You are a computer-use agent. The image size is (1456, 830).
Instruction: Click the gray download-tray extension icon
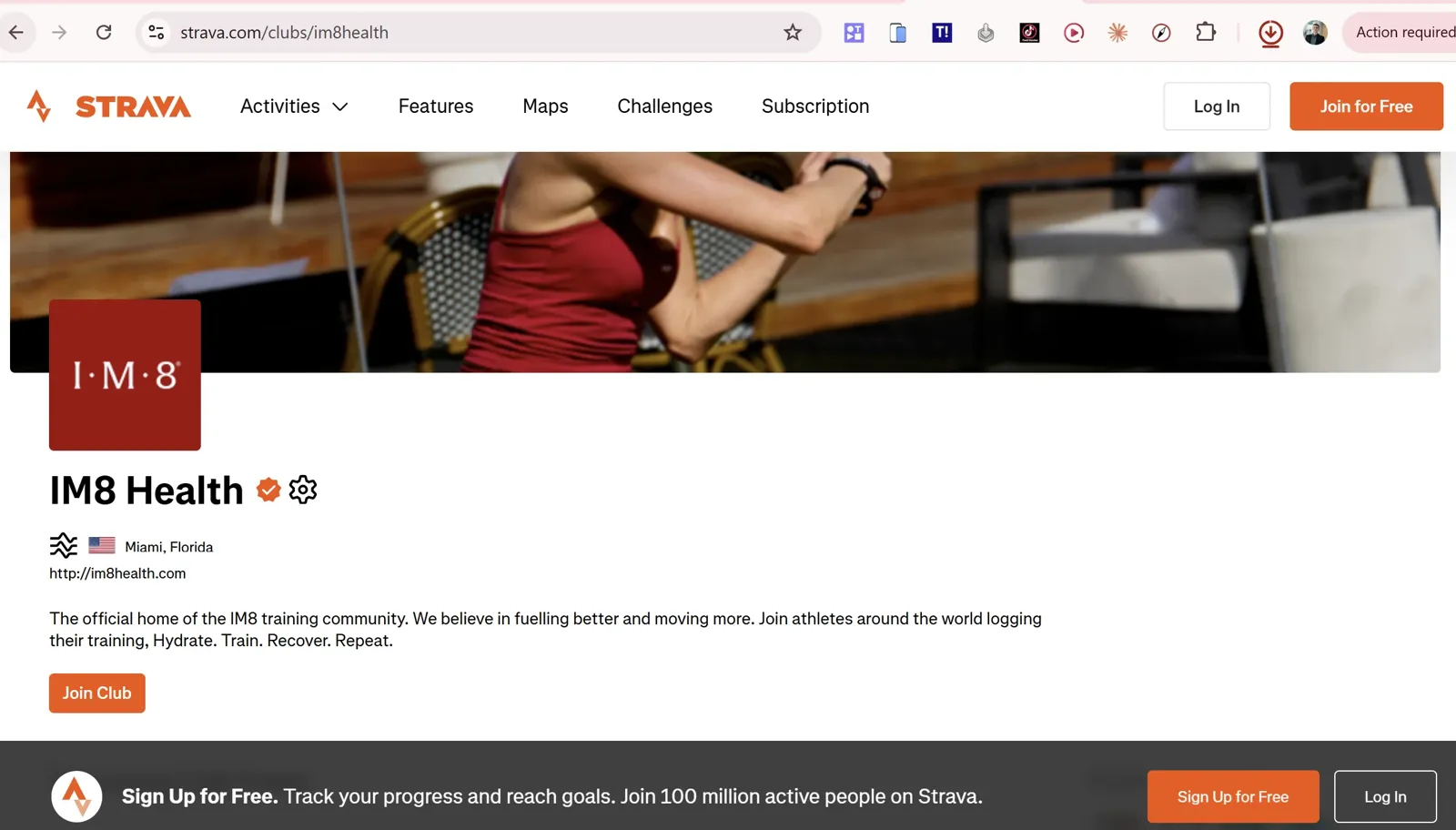tap(986, 33)
